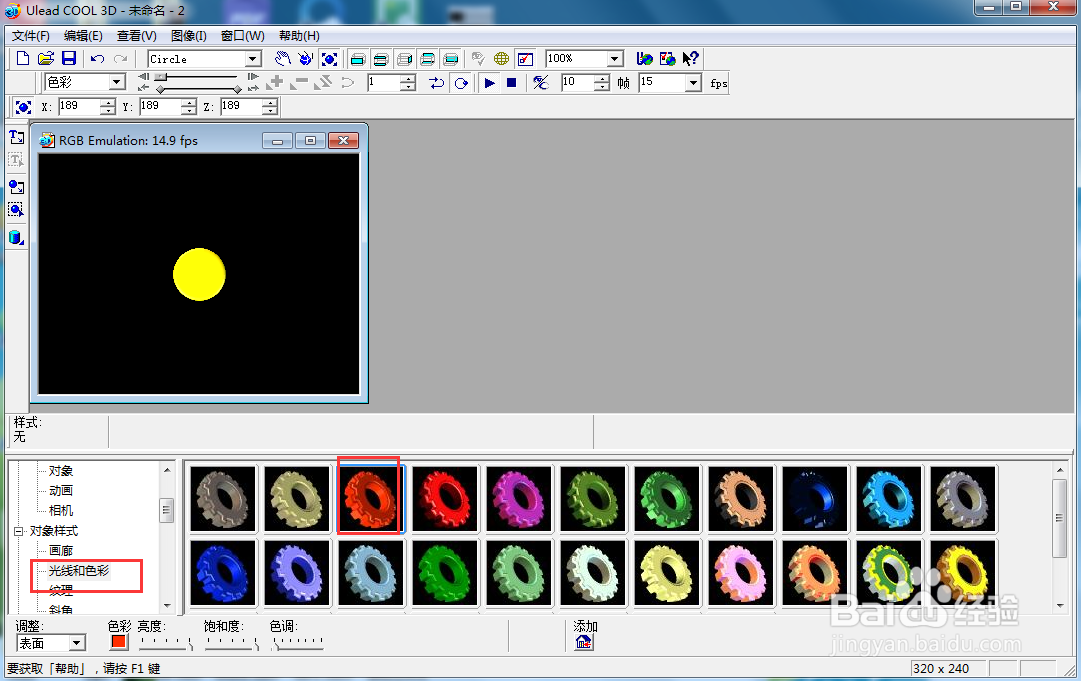
Task: Undo the last action
Action: (x=97, y=59)
